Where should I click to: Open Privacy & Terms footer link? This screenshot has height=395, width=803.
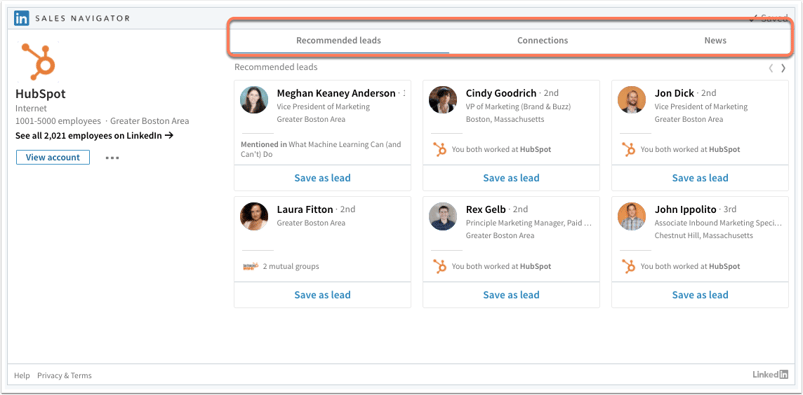click(65, 376)
